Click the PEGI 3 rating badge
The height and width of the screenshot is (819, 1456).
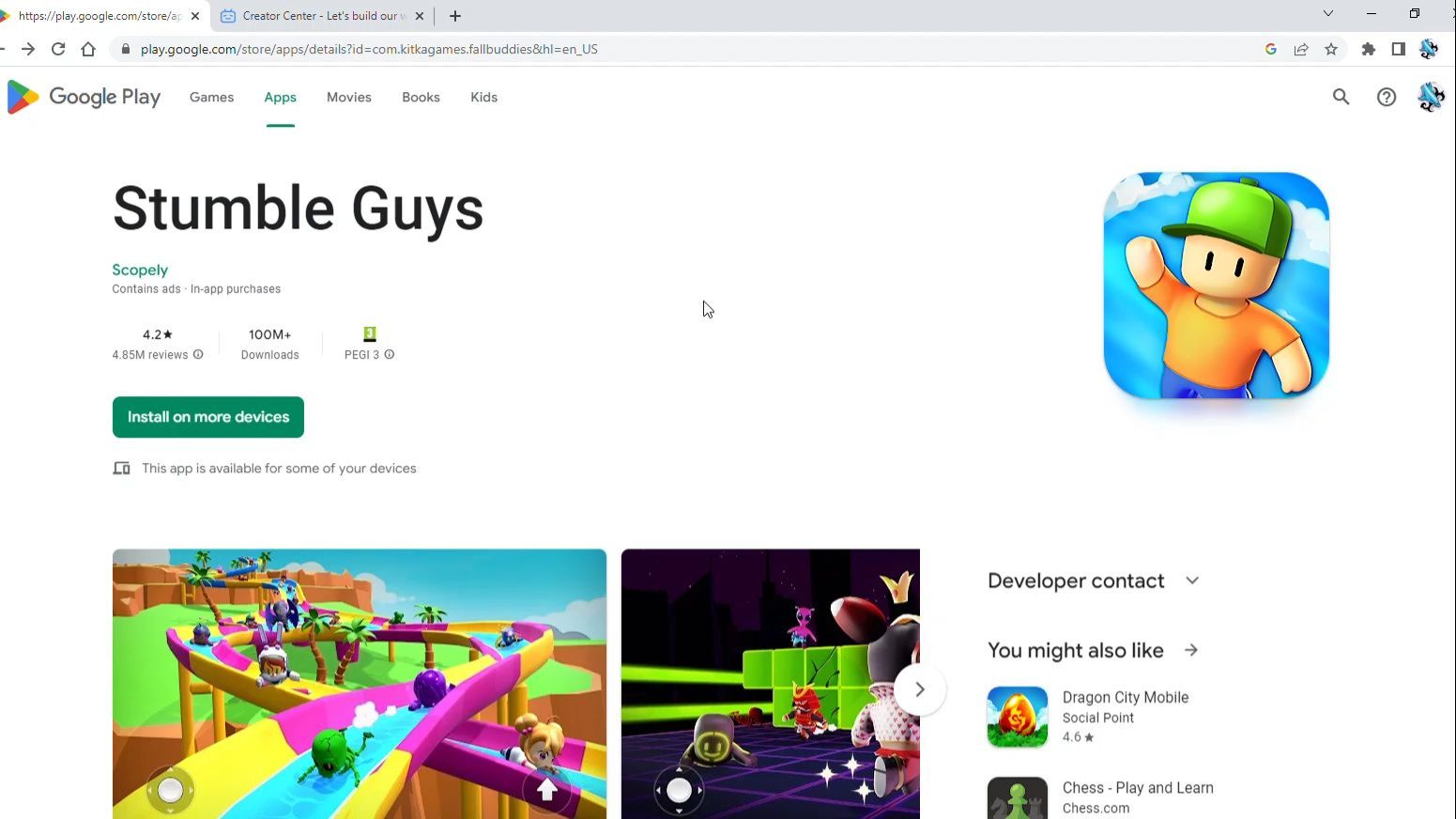point(370,333)
